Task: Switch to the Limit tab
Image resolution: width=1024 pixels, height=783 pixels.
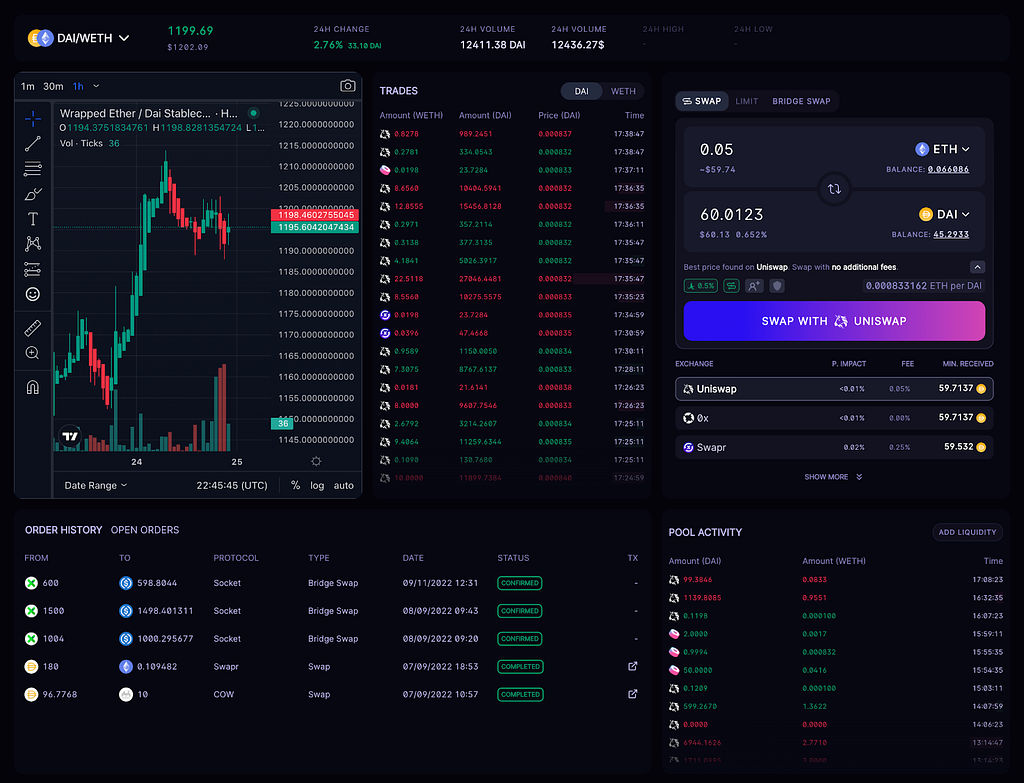Action: coord(746,101)
